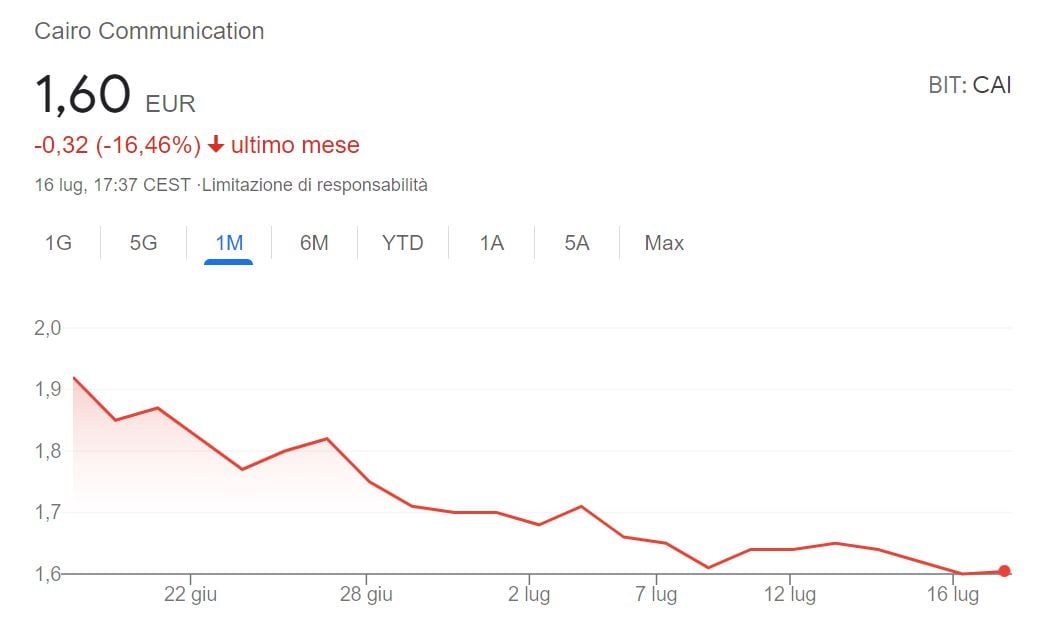Click the -0,32 (-16,46%) change text
Image resolution: width=1058 pixels, height=631 pixels.
[x=118, y=146]
